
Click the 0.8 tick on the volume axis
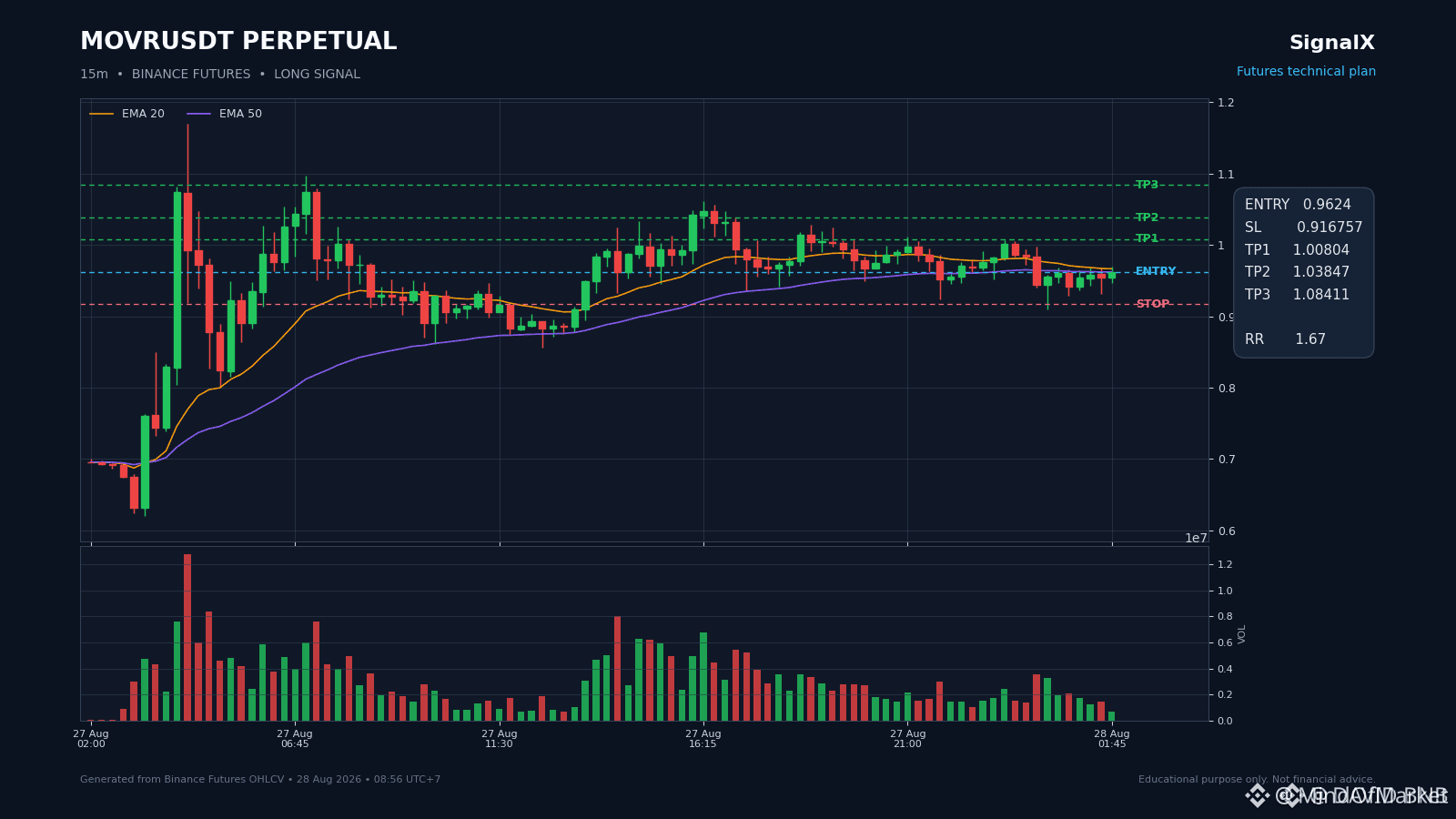pos(1225,617)
